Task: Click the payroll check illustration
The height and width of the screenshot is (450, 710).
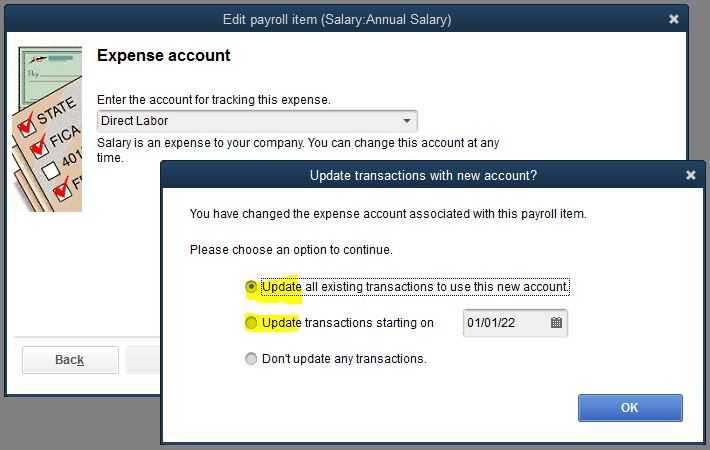Action: click(x=50, y=72)
